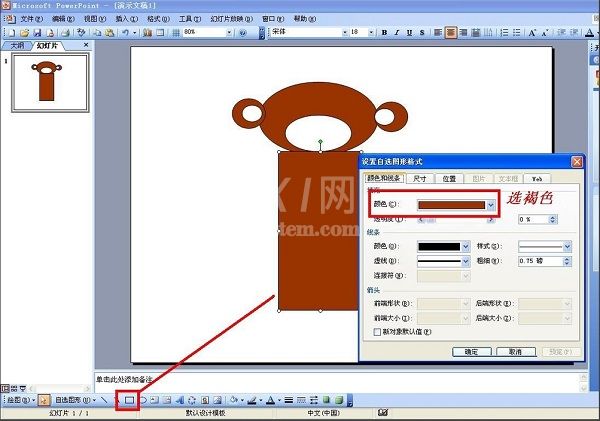Click the Print icon in the toolbar
The image size is (600, 421).
(66, 33)
